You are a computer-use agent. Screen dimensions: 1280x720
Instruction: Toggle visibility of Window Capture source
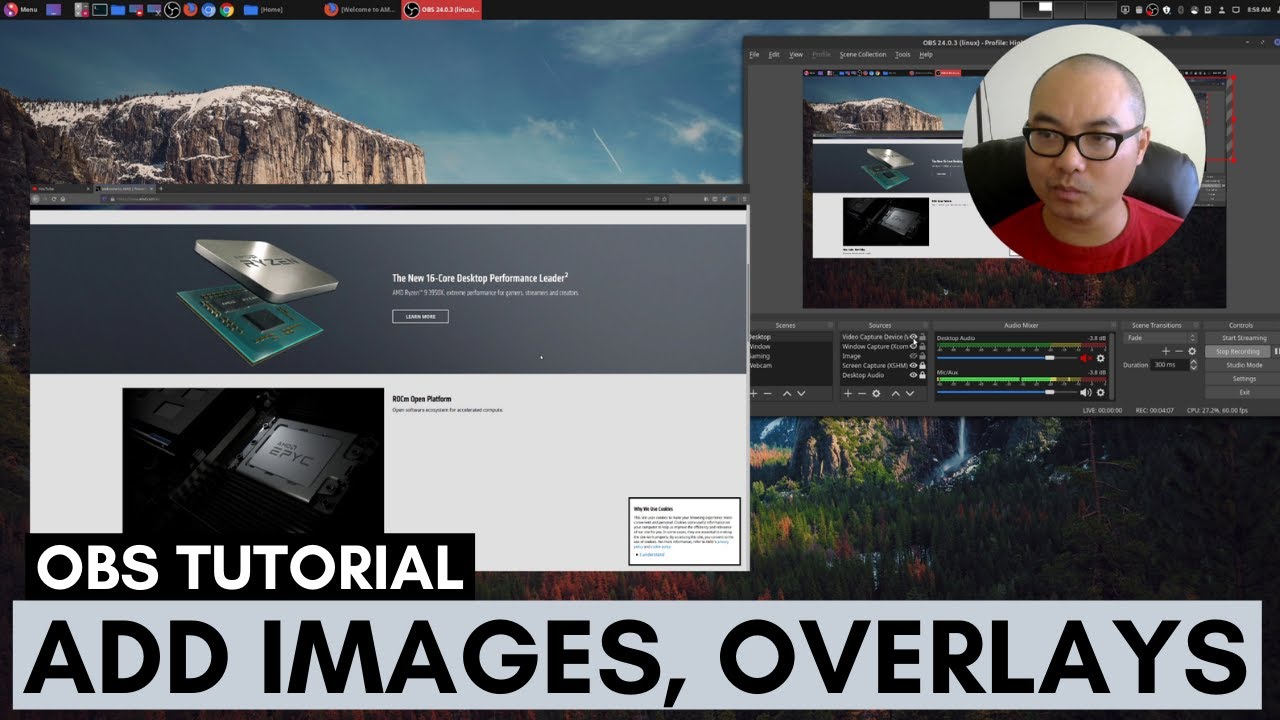point(913,346)
